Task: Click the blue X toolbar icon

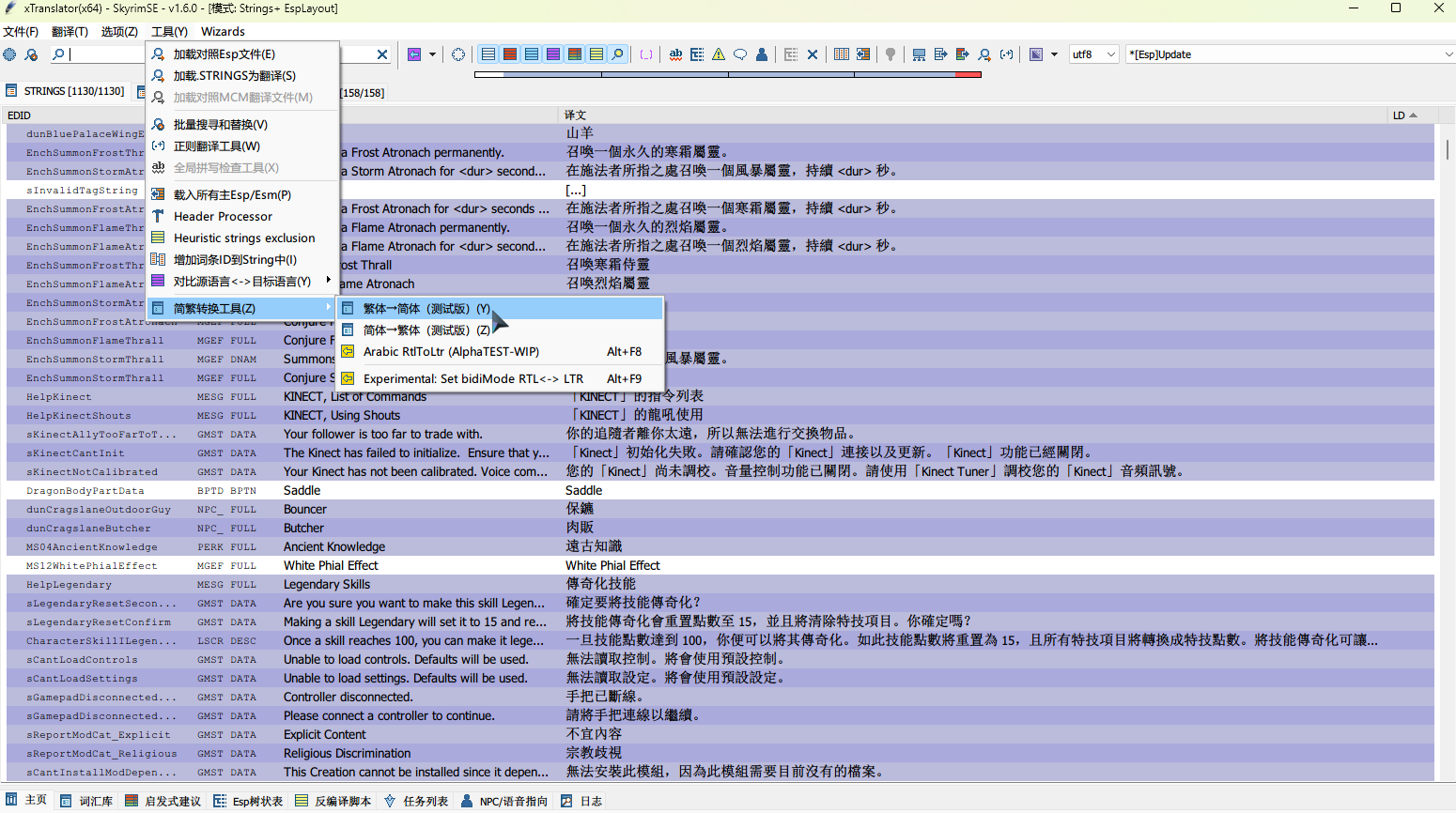Action: pyautogui.click(x=813, y=54)
